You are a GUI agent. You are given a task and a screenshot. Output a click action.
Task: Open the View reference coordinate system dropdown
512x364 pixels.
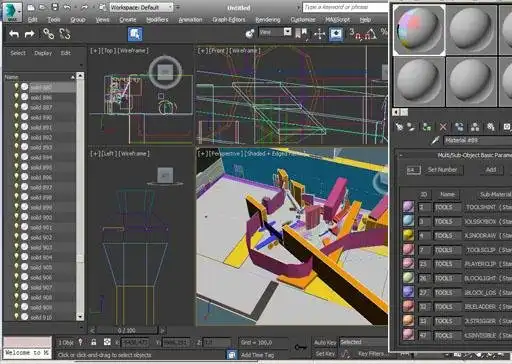coord(275,32)
